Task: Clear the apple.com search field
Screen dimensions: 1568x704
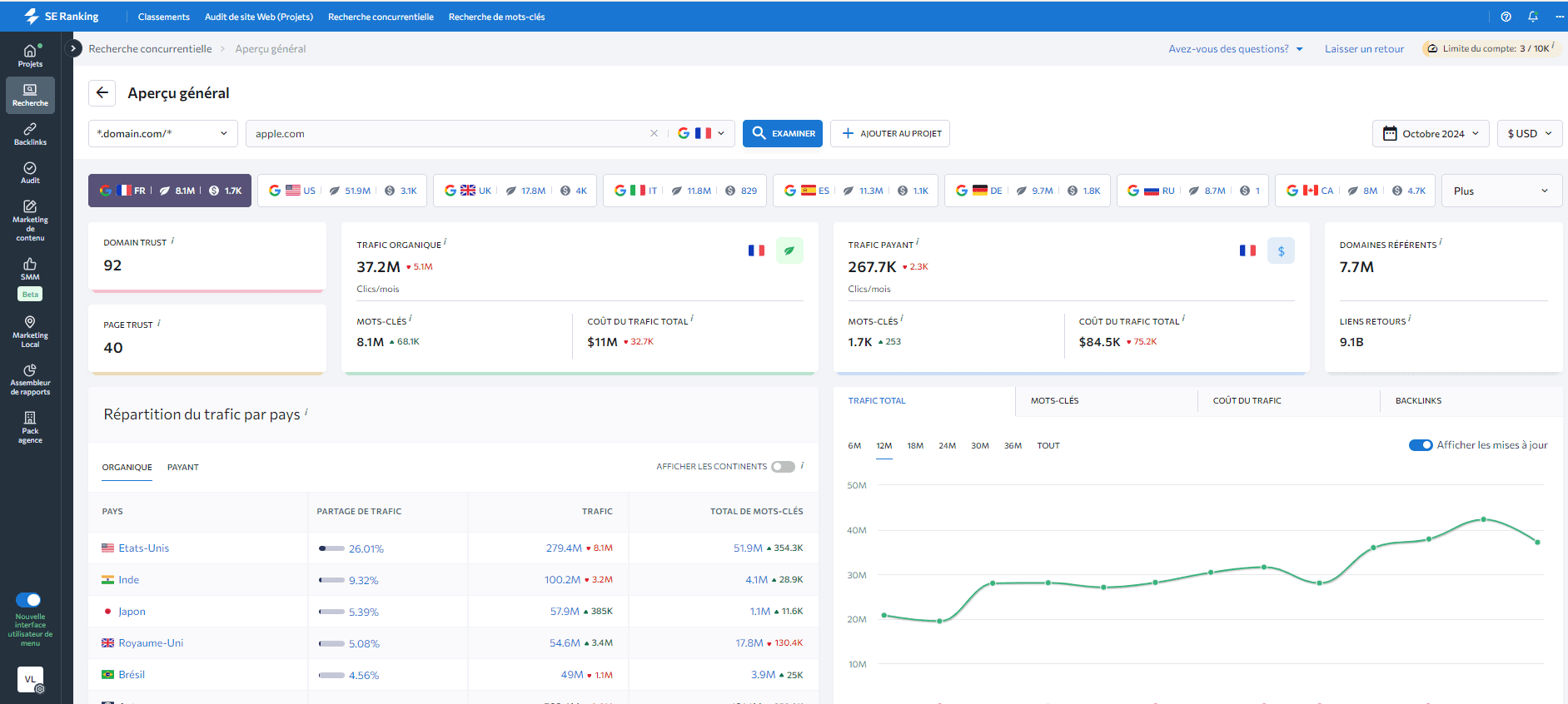Action: click(654, 133)
